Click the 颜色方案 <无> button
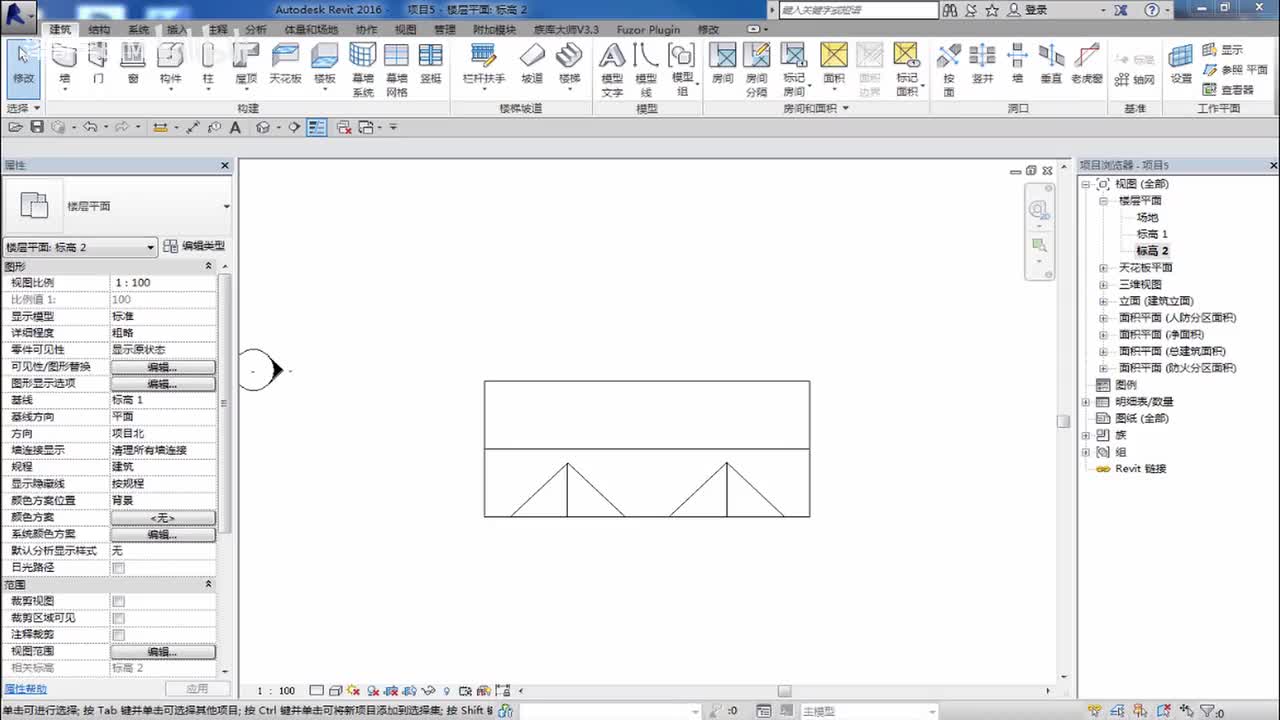 pyautogui.click(x=163, y=518)
